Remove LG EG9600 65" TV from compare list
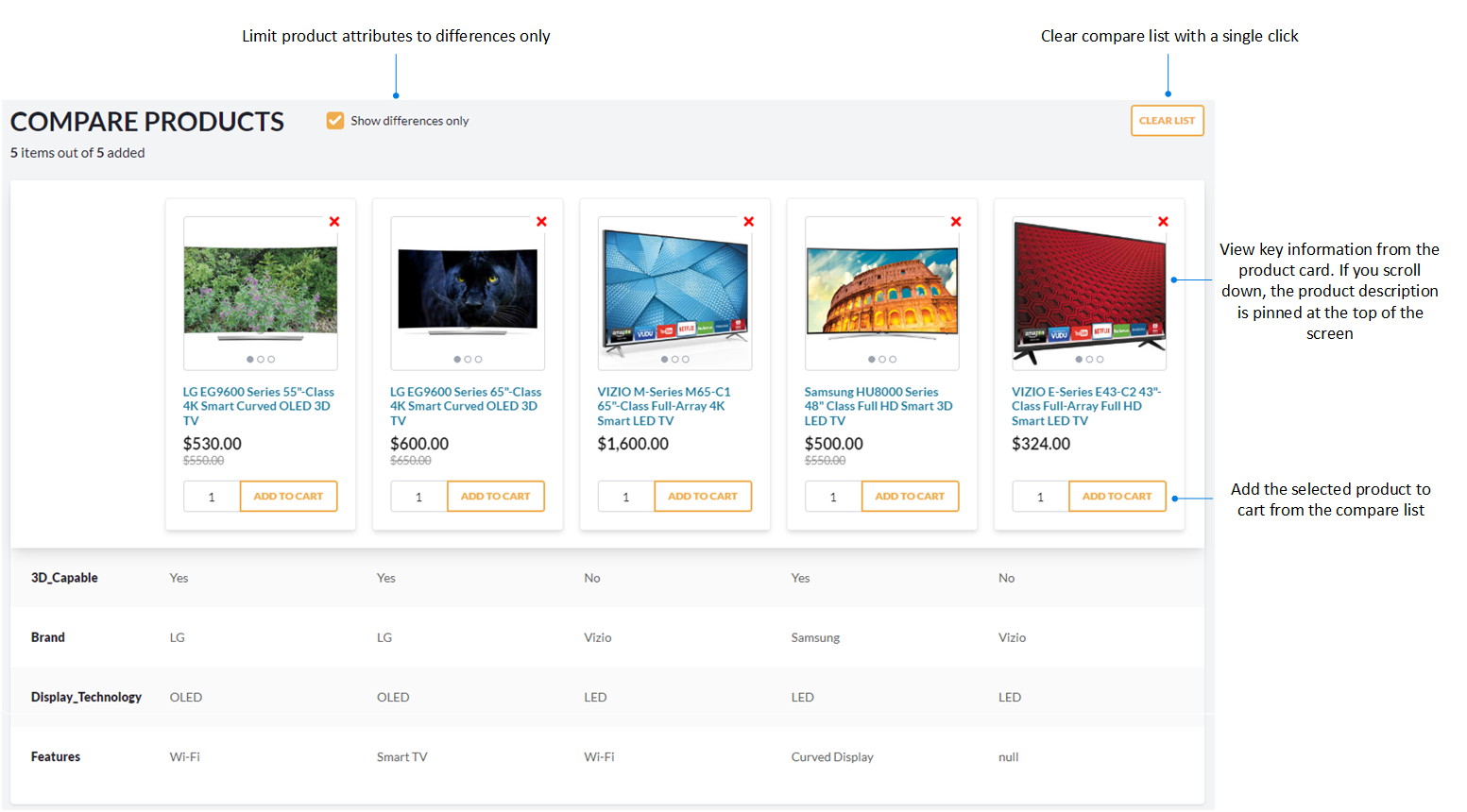Screen dimensions: 1467x812 coord(541,222)
